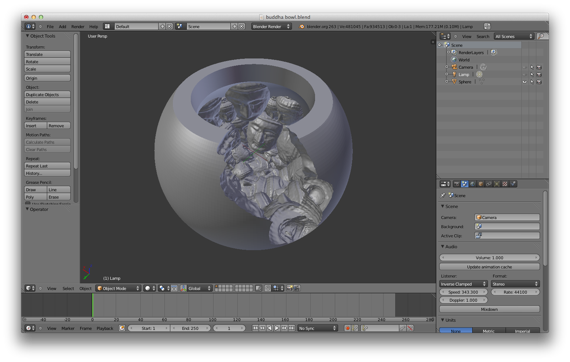Click the Doppler 1.000 value field
Screen dimensions: 570x362
click(463, 300)
